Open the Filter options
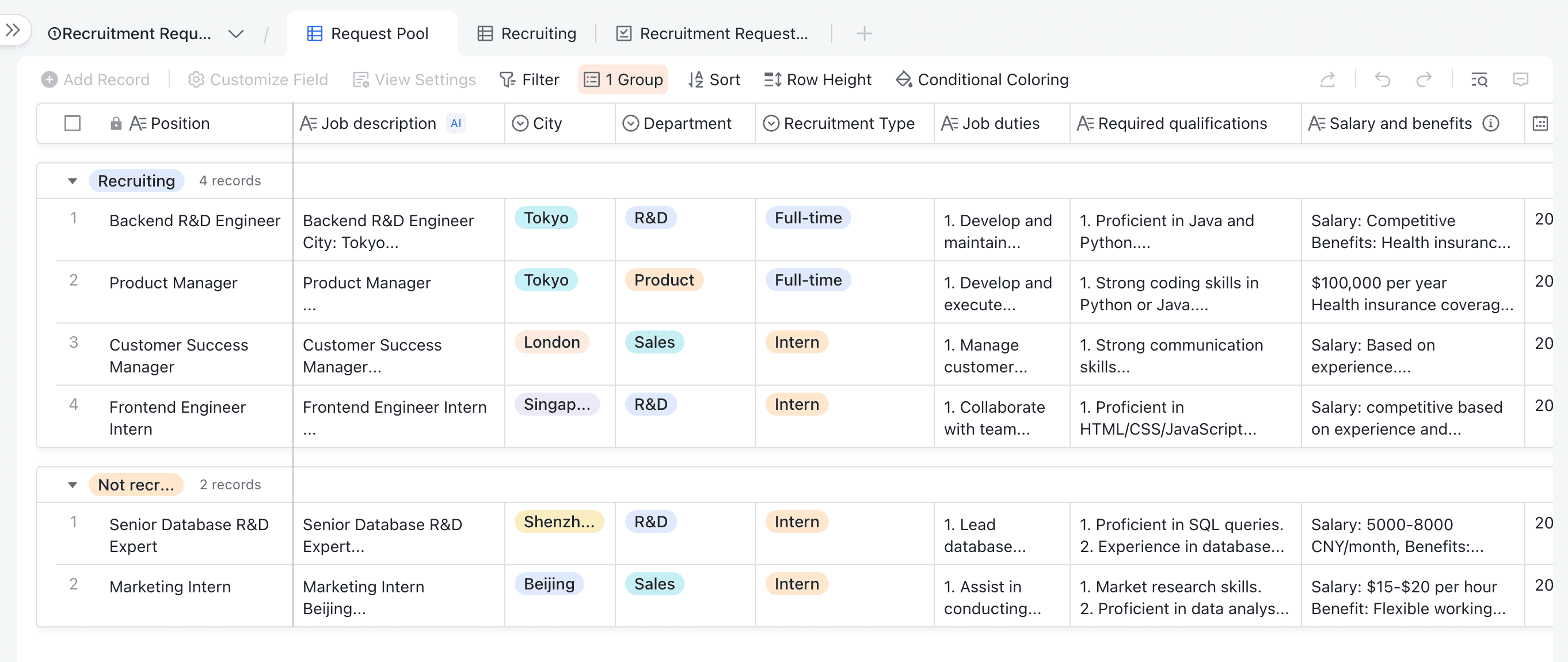1568x662 pixels. click(529, 79)
